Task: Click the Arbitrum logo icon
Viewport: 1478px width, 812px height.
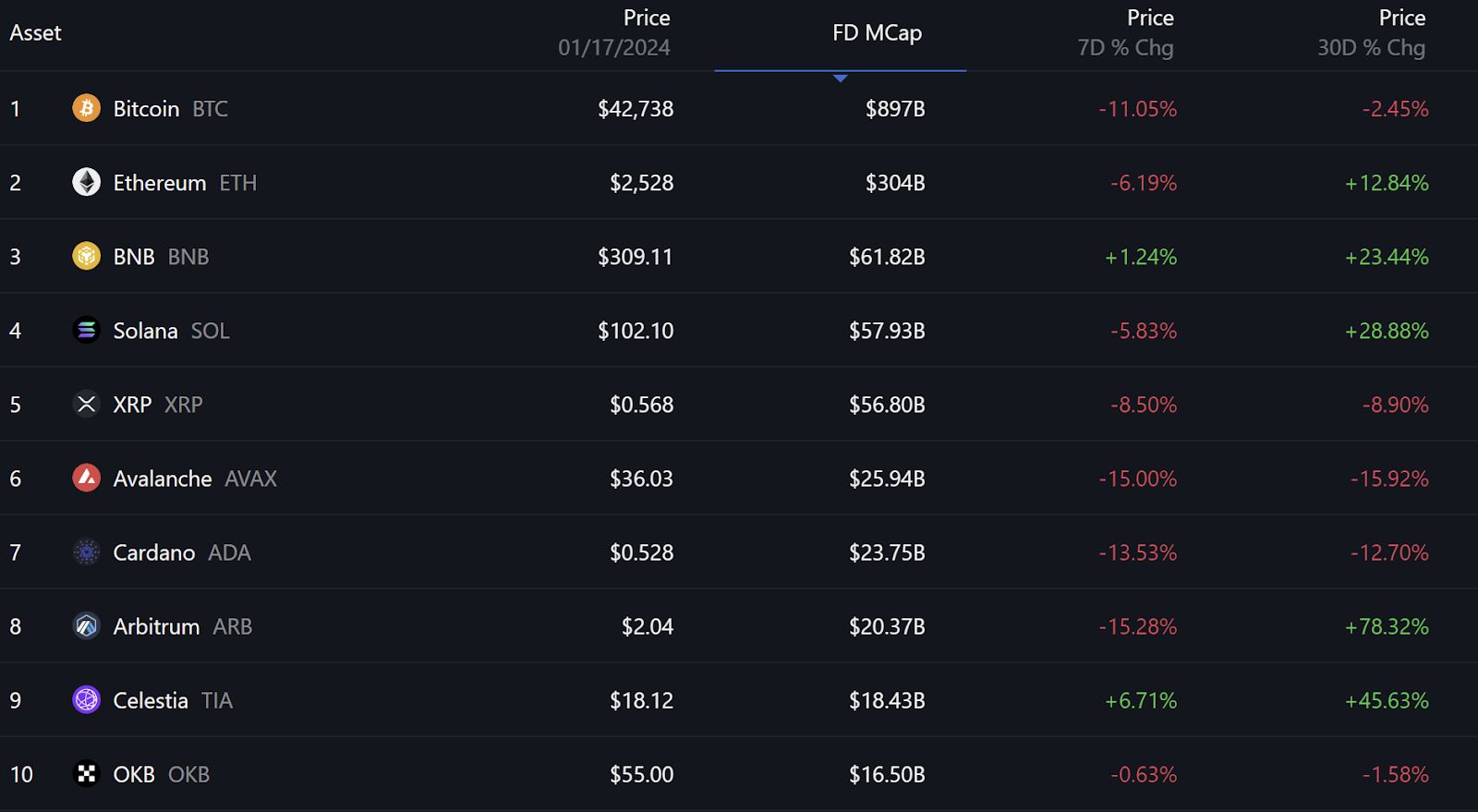Action: 87,626
